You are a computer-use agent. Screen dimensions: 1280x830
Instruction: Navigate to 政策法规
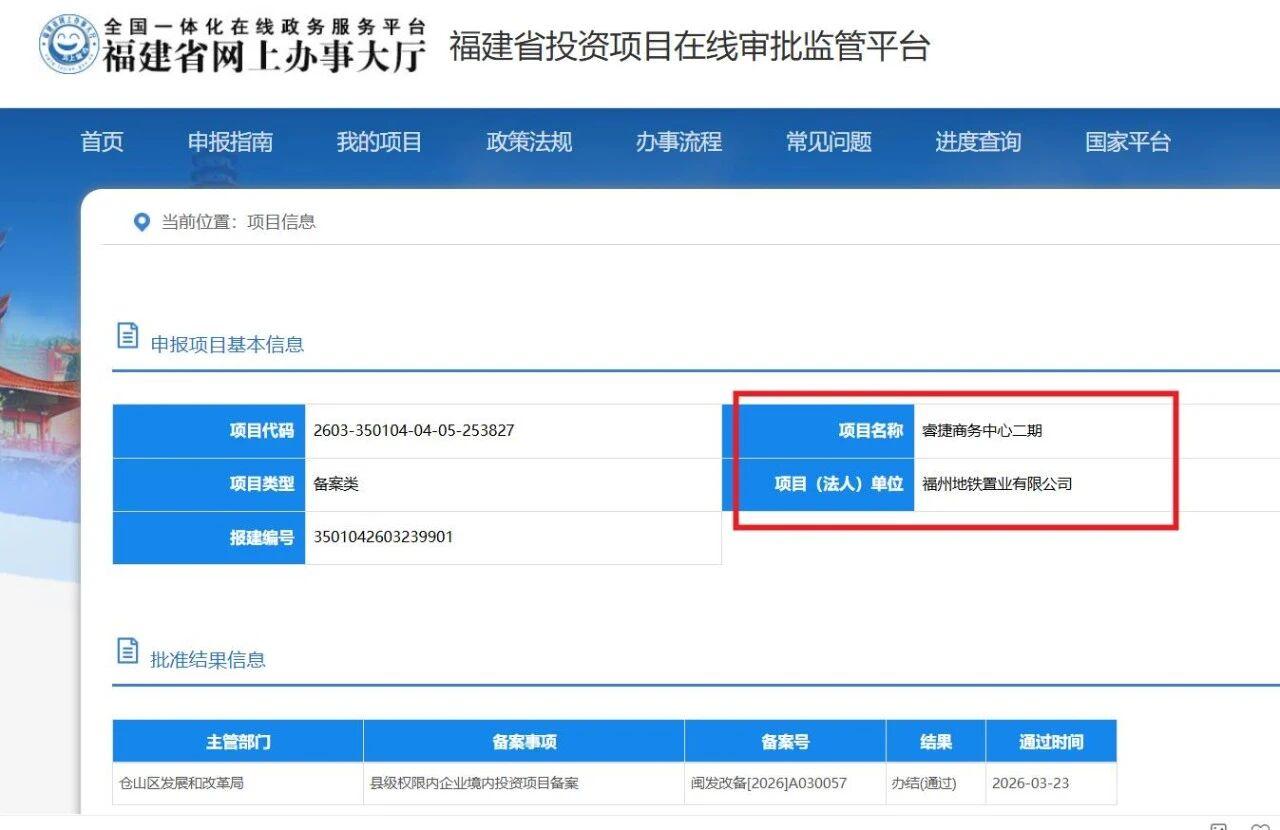pyautogui.click(x=529, y=142)
